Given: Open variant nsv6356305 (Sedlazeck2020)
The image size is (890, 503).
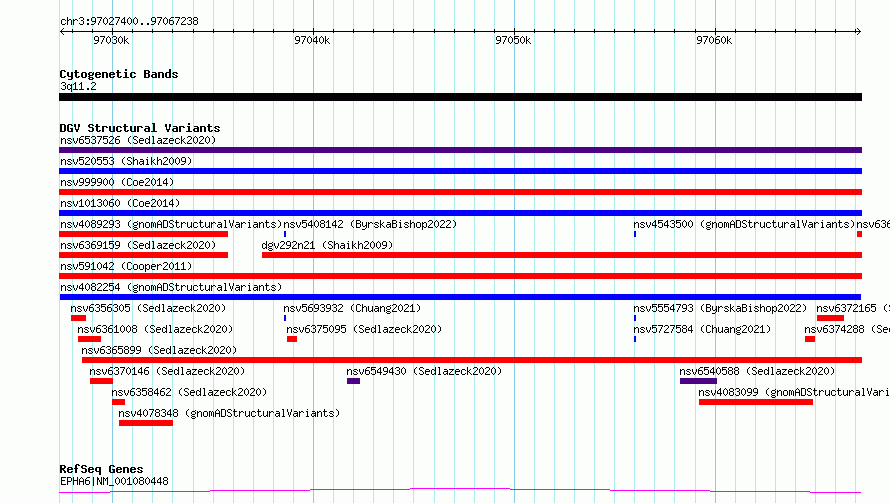Looking at the screenshot, I should [148, 308].
